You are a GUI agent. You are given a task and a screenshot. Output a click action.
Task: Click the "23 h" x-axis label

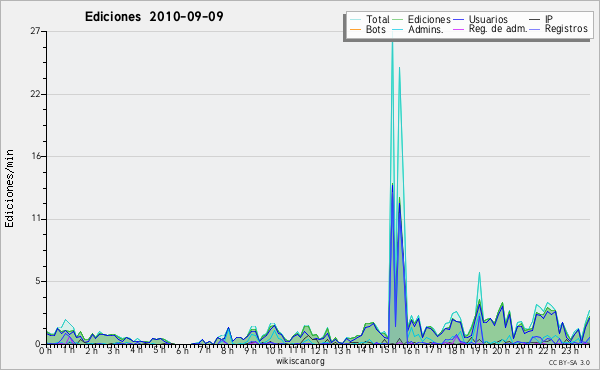569,350
